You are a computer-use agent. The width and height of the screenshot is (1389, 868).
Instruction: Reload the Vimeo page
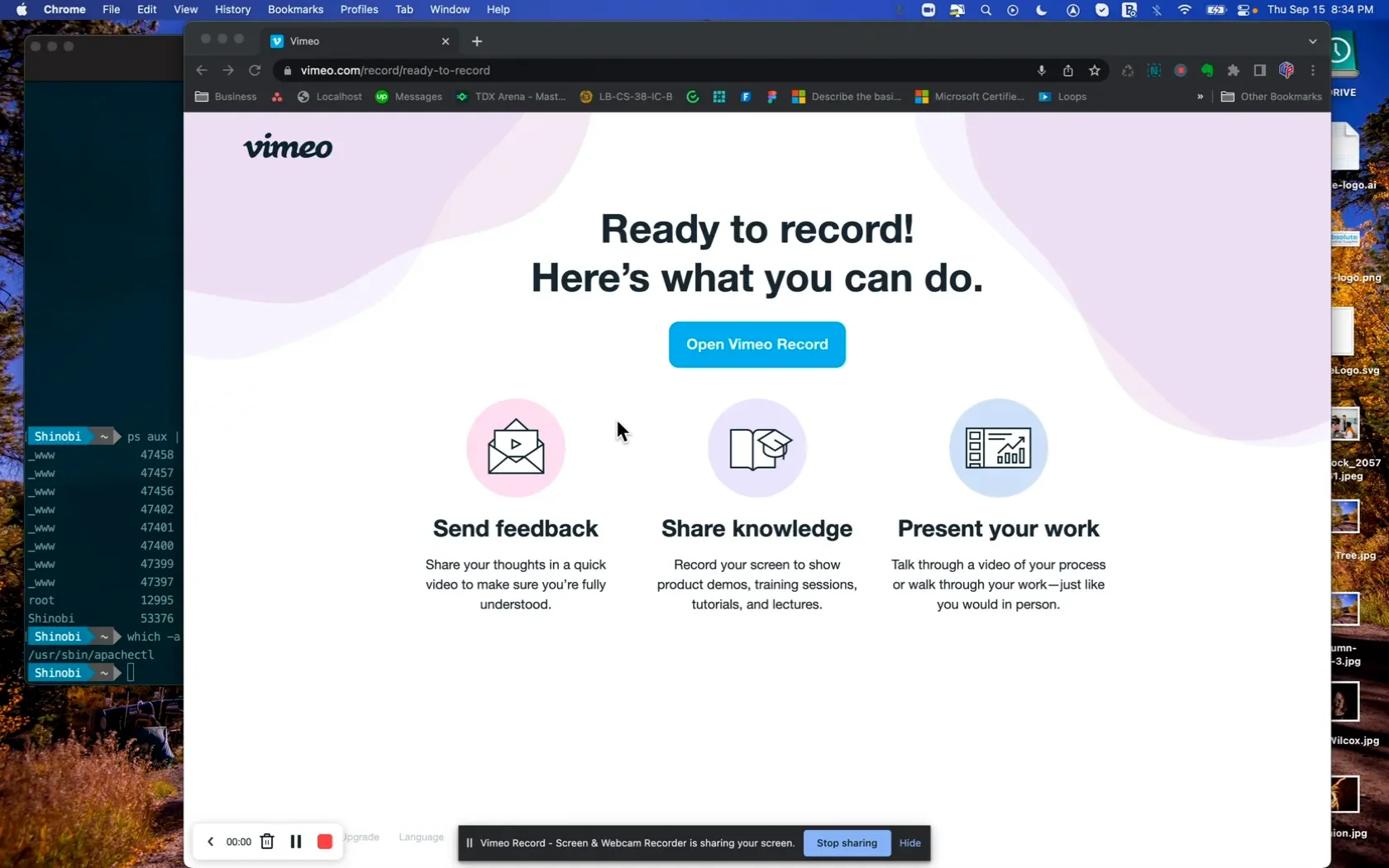click(255, 70)
